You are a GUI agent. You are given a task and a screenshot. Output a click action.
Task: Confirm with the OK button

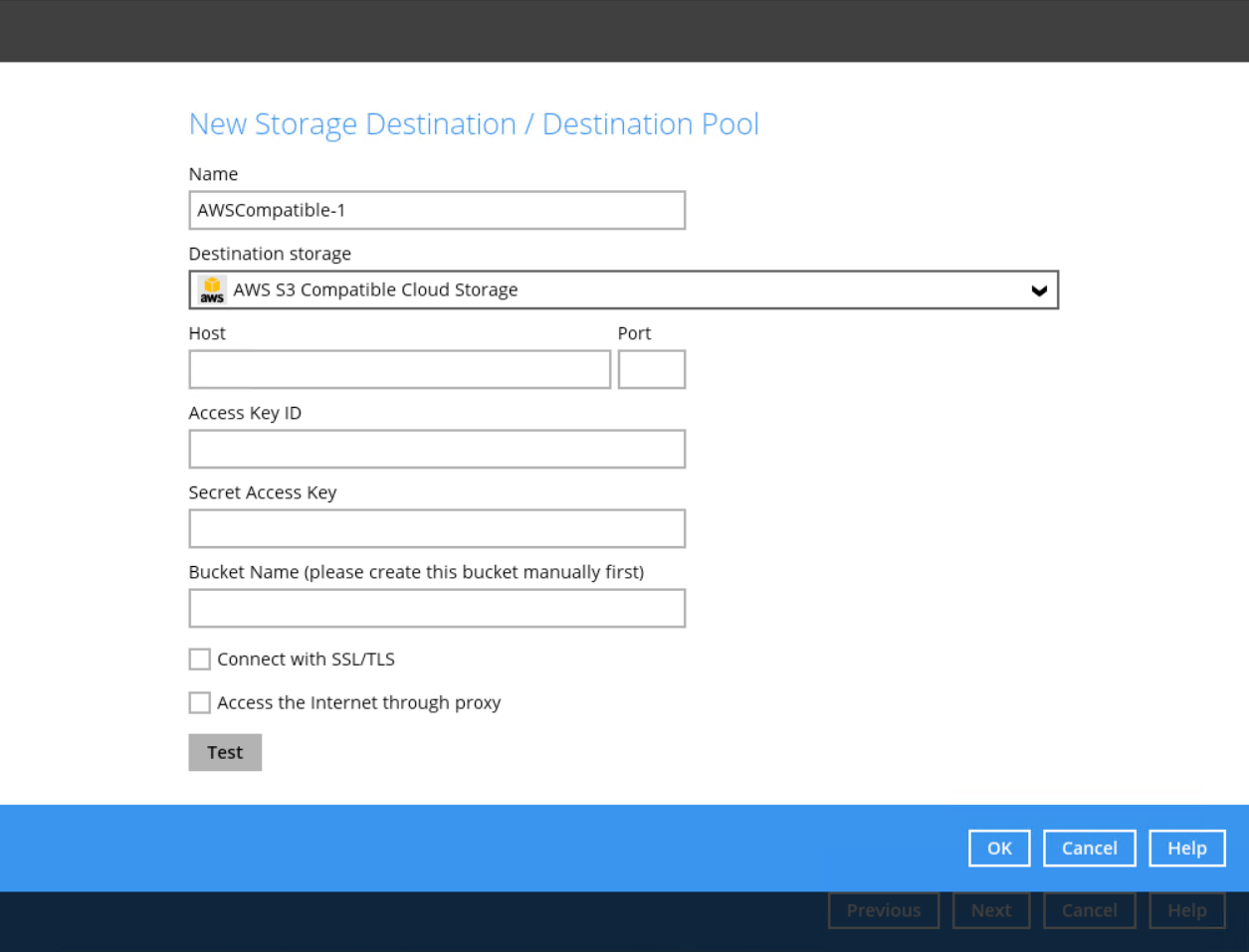pyautogui.click(x=998, y=849)
